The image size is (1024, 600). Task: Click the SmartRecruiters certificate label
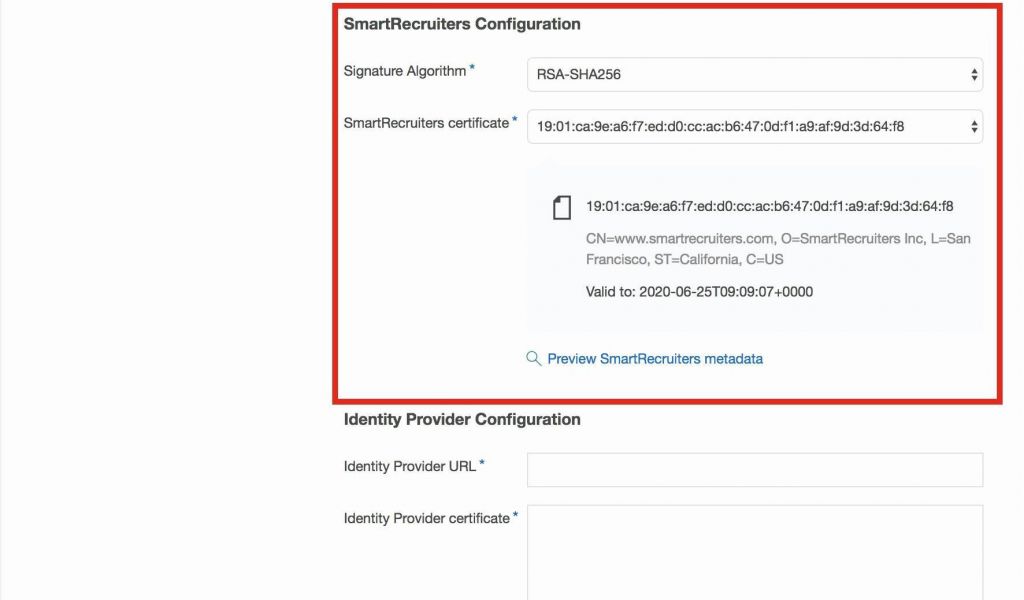tap(426, 123)
